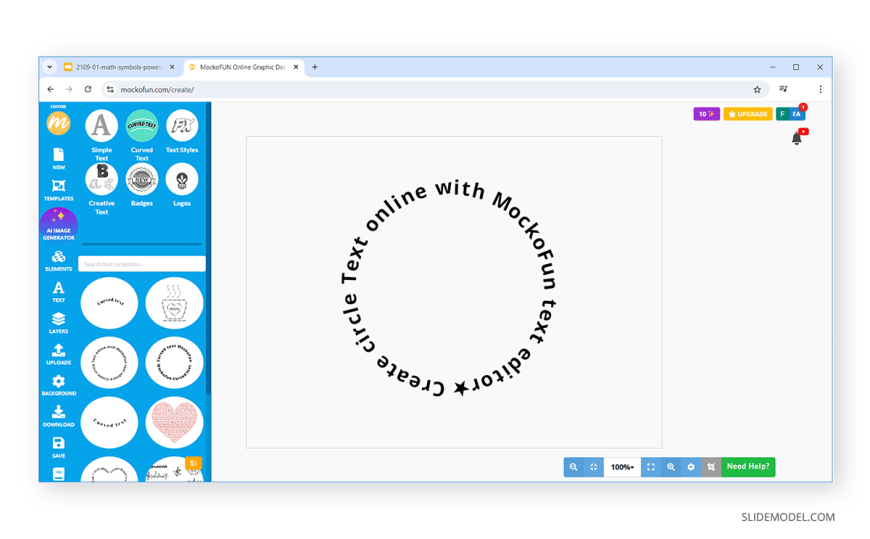Open a new browser tab
Image resolution: width=870 pixels, height=539 pixels.
[x=315, y=67]
